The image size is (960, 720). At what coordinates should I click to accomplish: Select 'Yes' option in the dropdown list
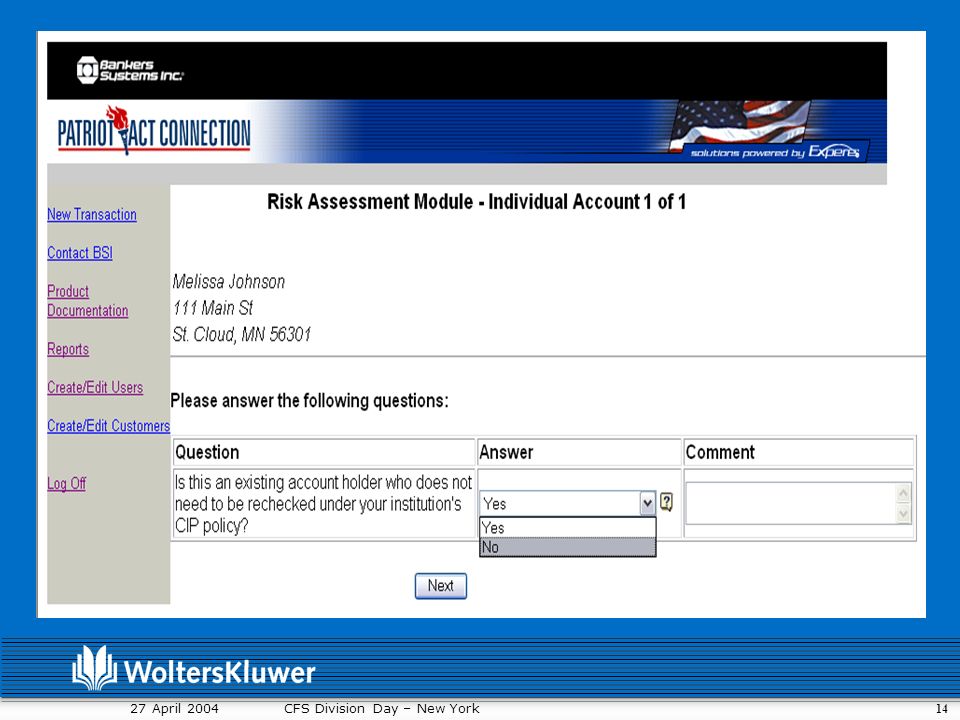(568, 527)
